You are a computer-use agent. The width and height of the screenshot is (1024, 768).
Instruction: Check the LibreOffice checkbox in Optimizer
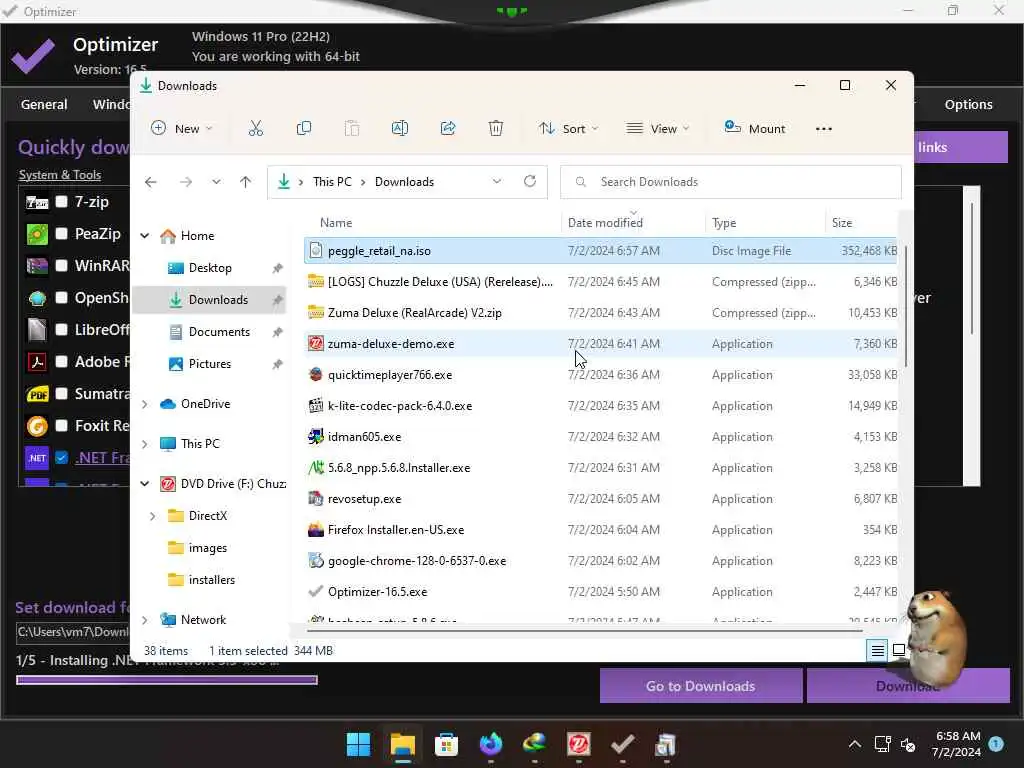(x=61, y=329)
